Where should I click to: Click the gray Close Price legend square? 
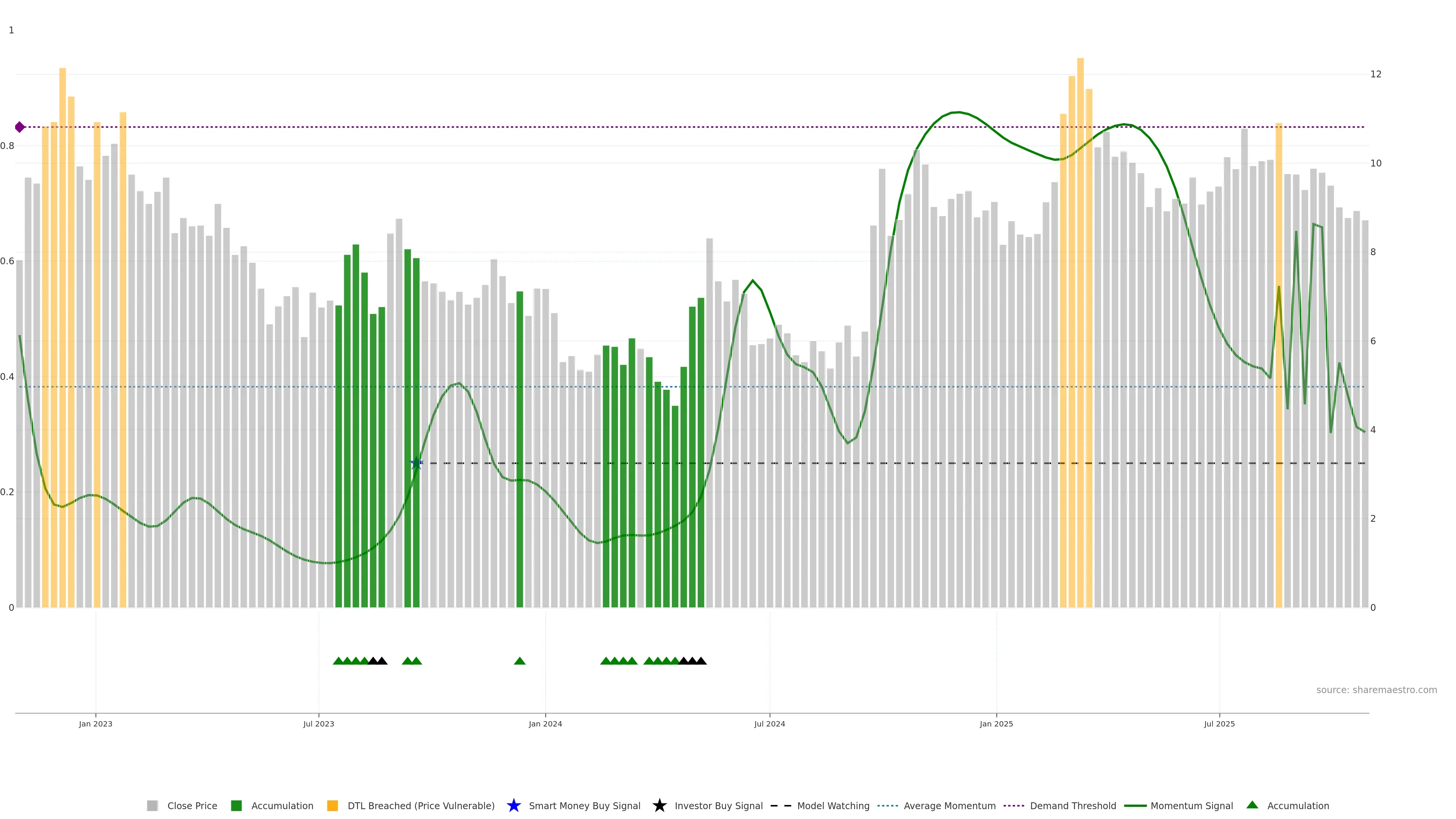point(152,805)
